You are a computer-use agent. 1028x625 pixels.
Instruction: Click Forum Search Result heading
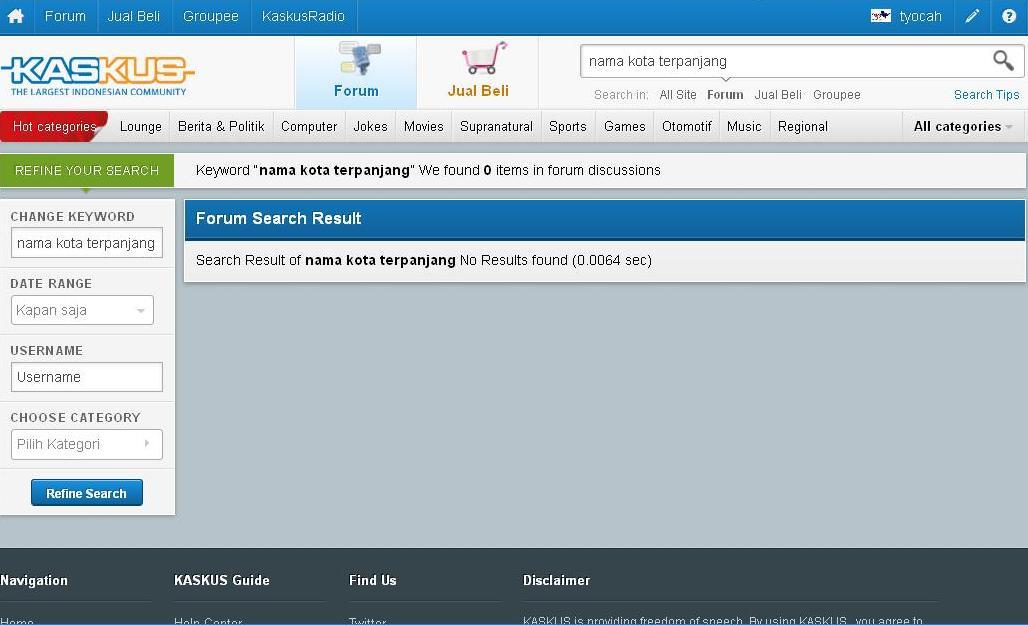(279, 218)
